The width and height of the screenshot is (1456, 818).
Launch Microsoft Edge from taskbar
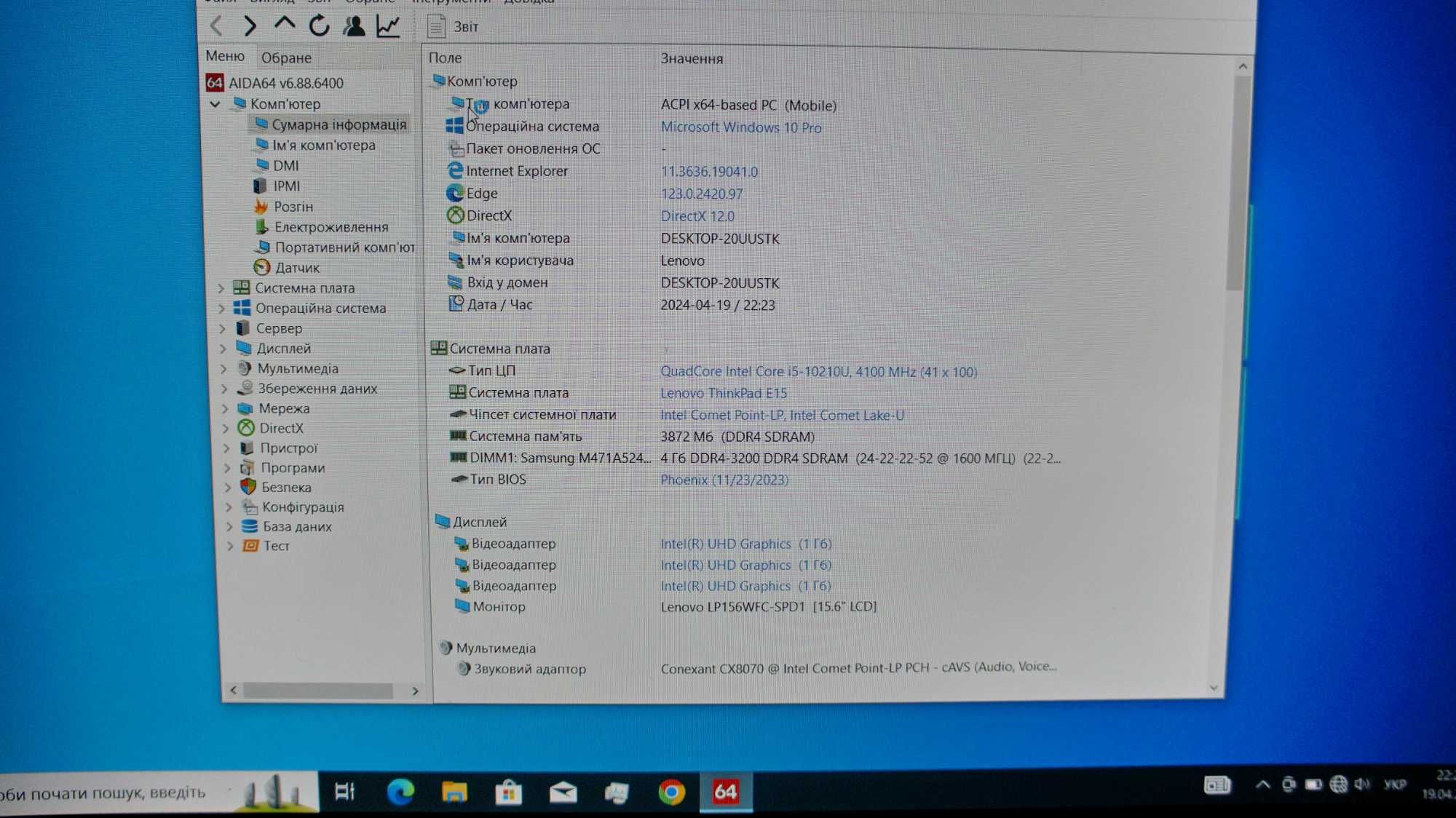point(400,791)
